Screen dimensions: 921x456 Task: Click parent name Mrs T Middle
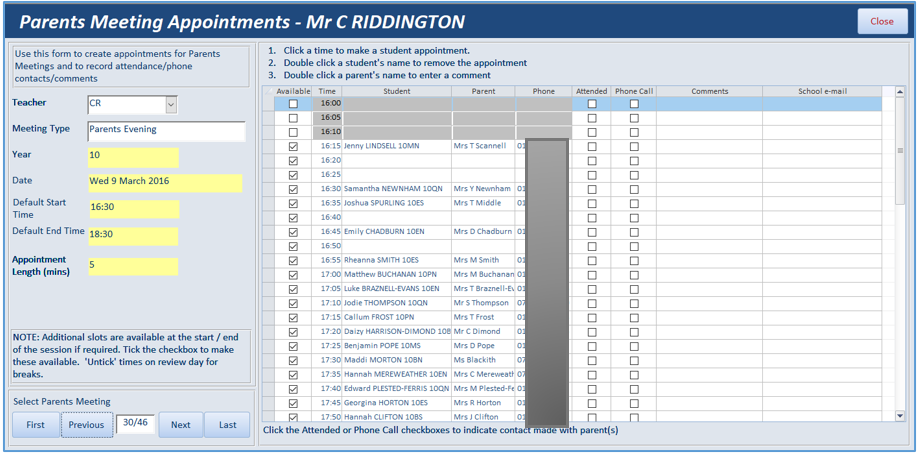(478, 203)
